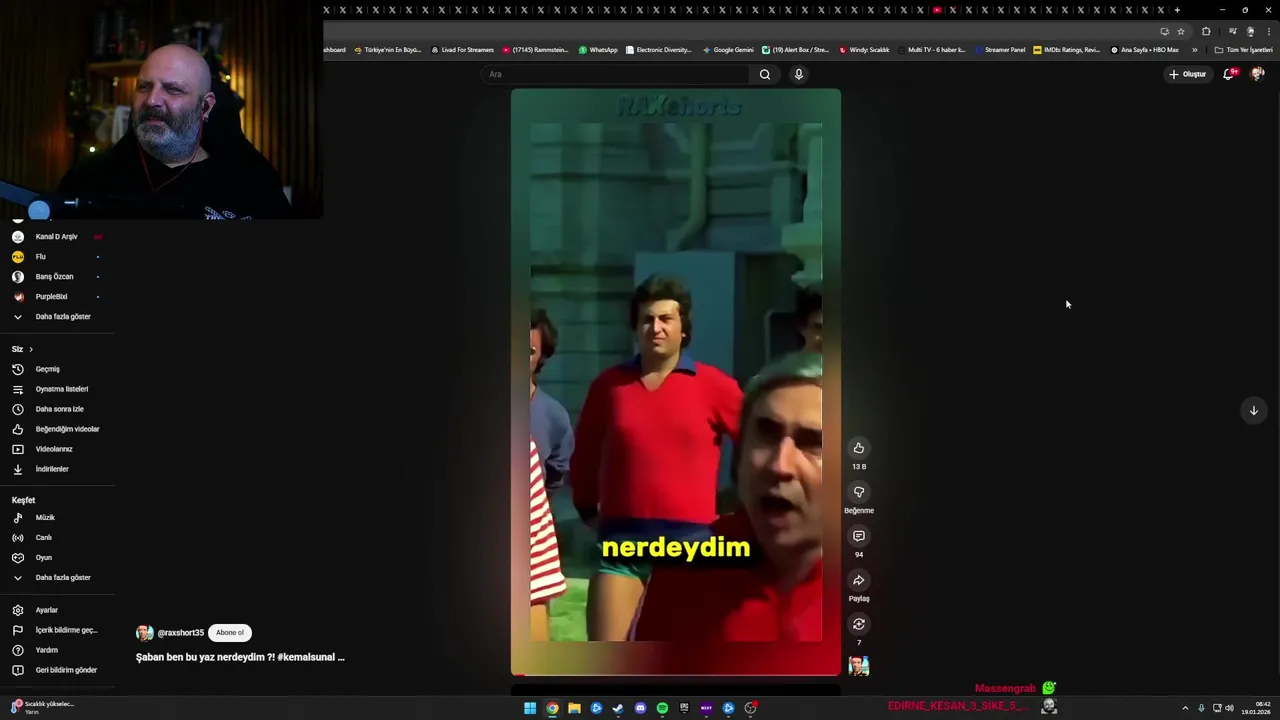Open Tüm Yer İşaretleri folder
Viewport: 1280px width, 720px height.
1243,50
